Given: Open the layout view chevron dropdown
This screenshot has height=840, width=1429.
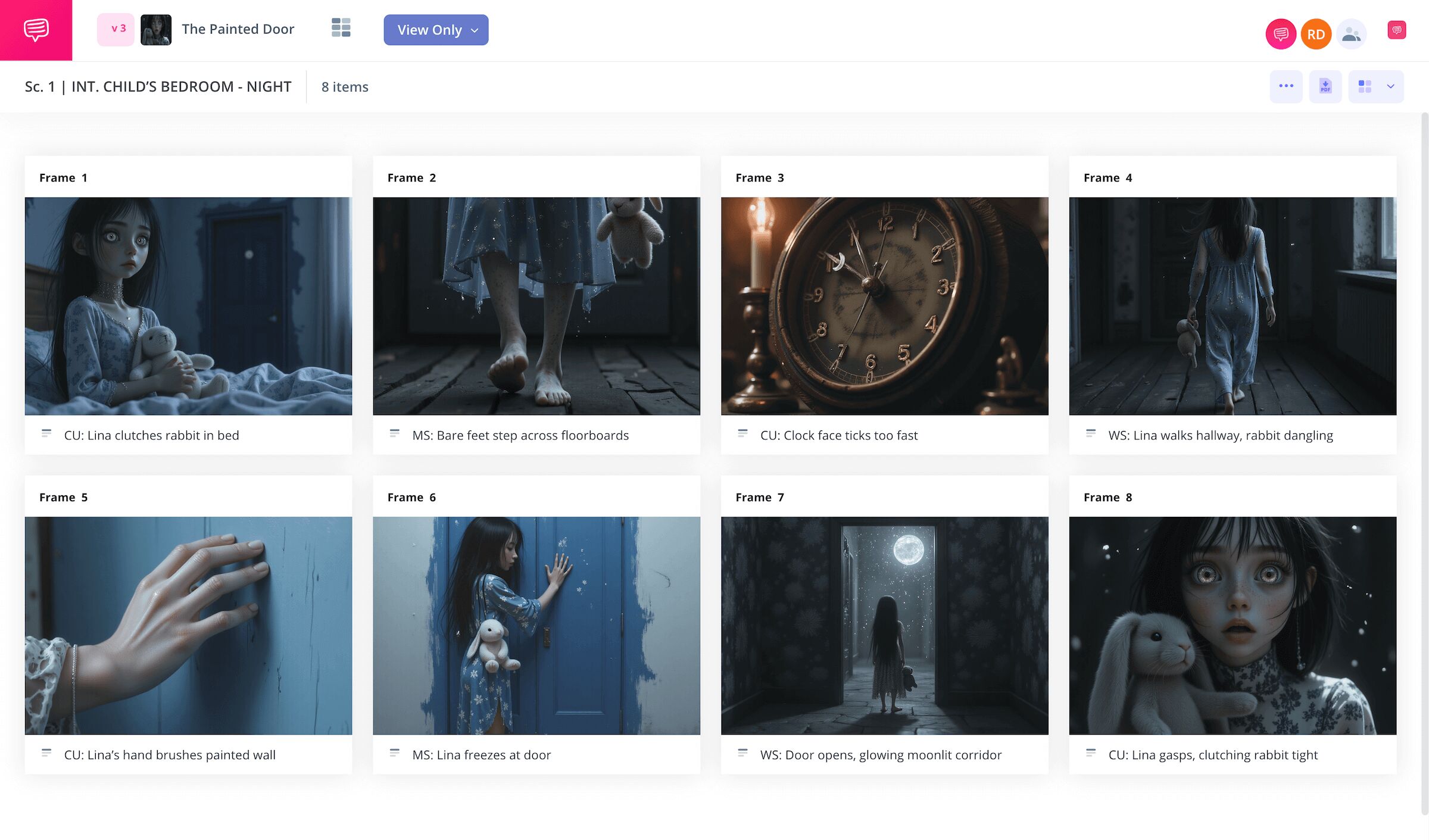Looking at the screenshot, I should click(x=1390, y=86).
